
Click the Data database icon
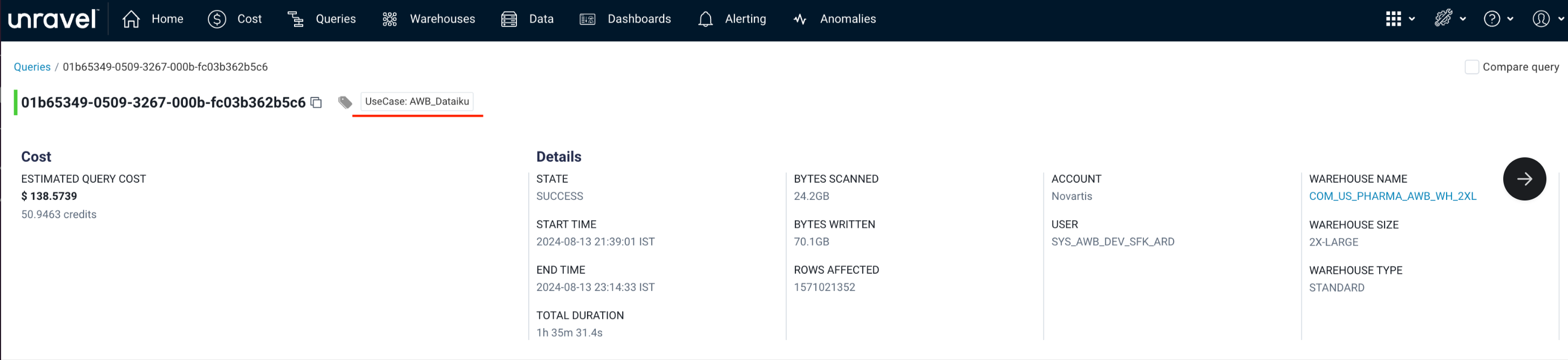click(509, 19)
